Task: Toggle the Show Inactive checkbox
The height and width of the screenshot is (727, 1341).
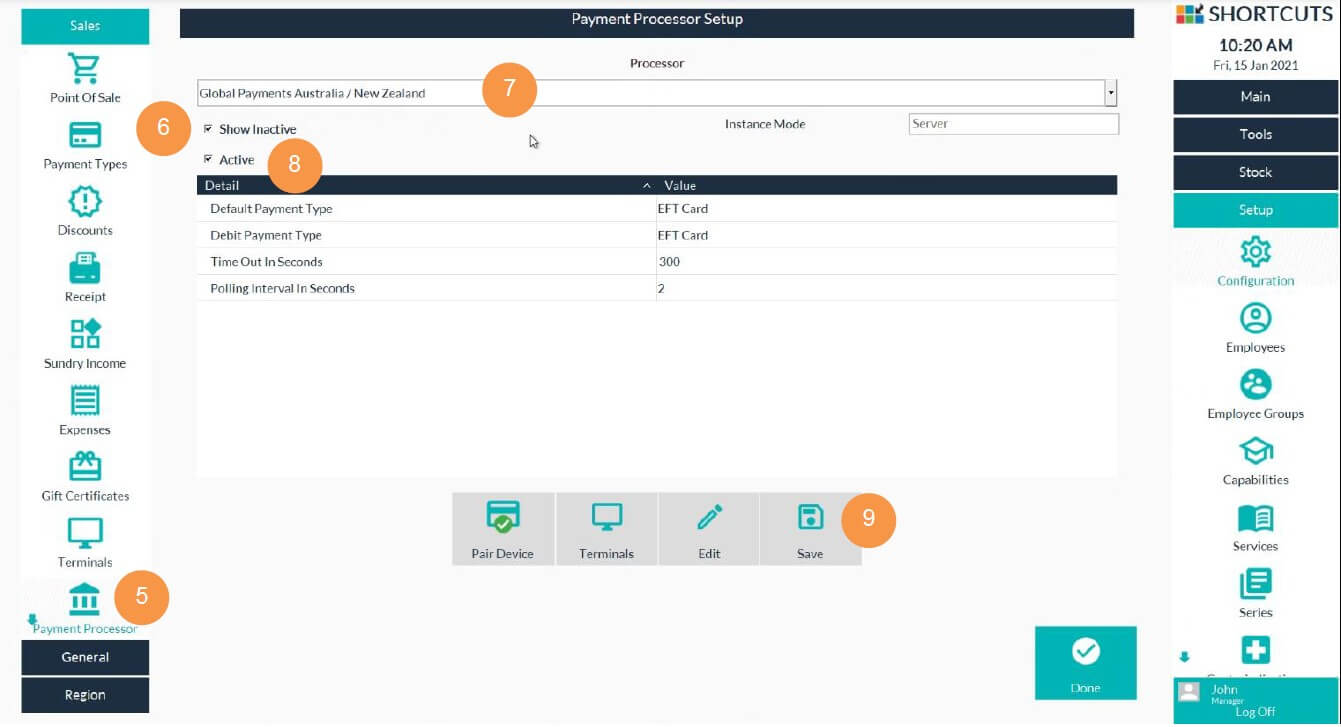Action: pyautogui.click(x=208, y=129)
